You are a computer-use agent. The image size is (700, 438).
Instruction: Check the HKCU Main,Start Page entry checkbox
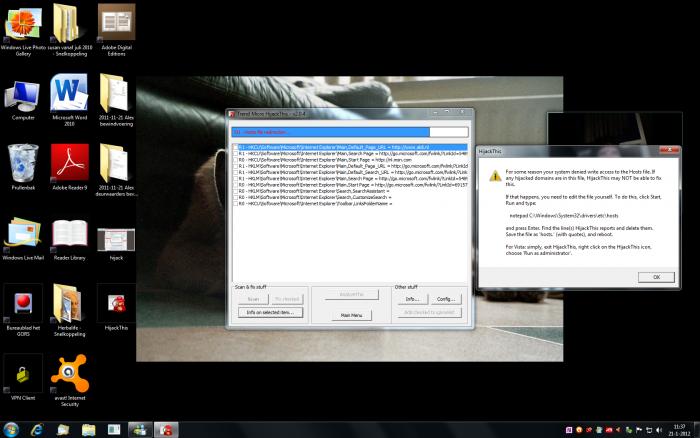[x=235, y=159]
